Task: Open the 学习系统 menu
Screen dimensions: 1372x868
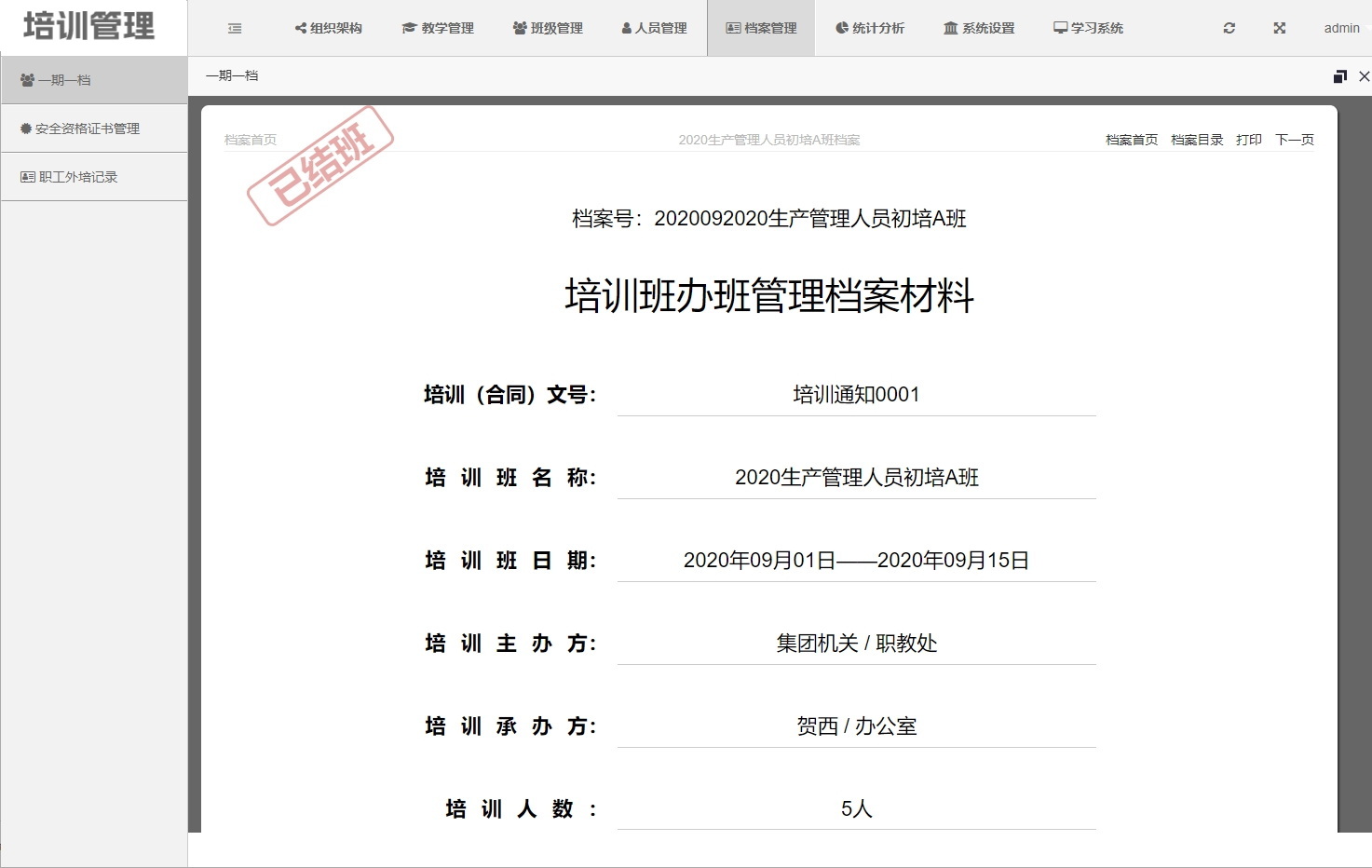Action: point(1088,29)
